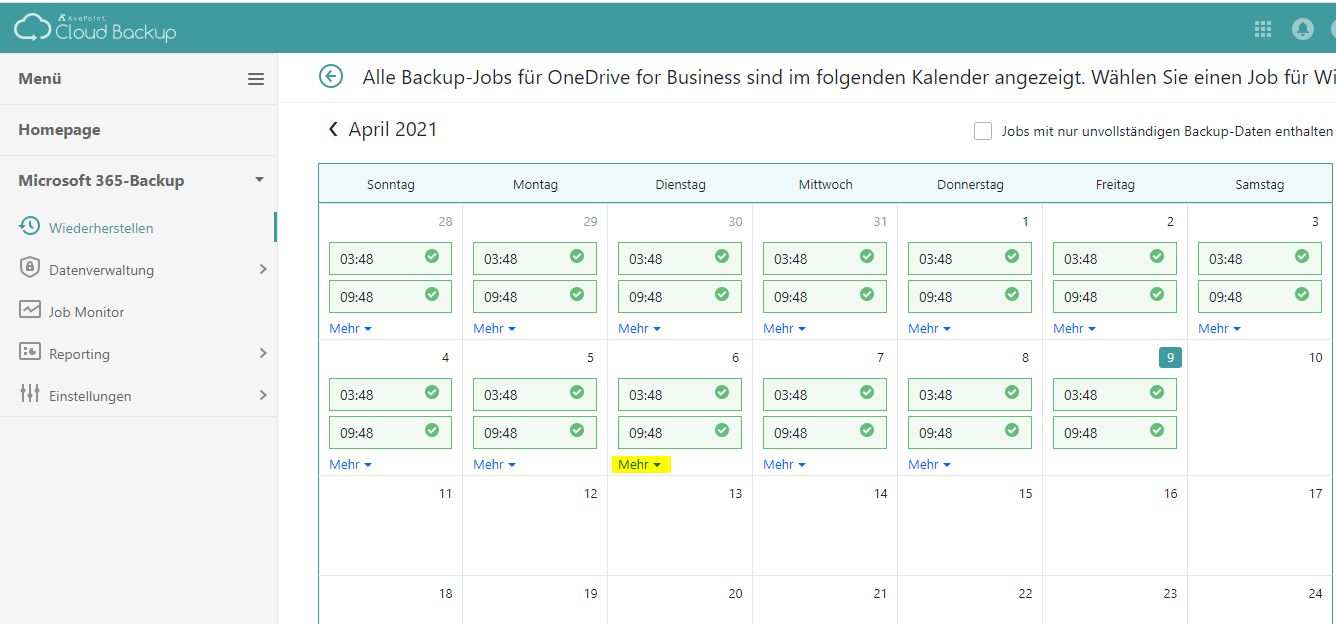Viewport: 1336px width, 624px height.
Task: Select the 03:48 backup job on Sunday 28
Action: point(390,259)
